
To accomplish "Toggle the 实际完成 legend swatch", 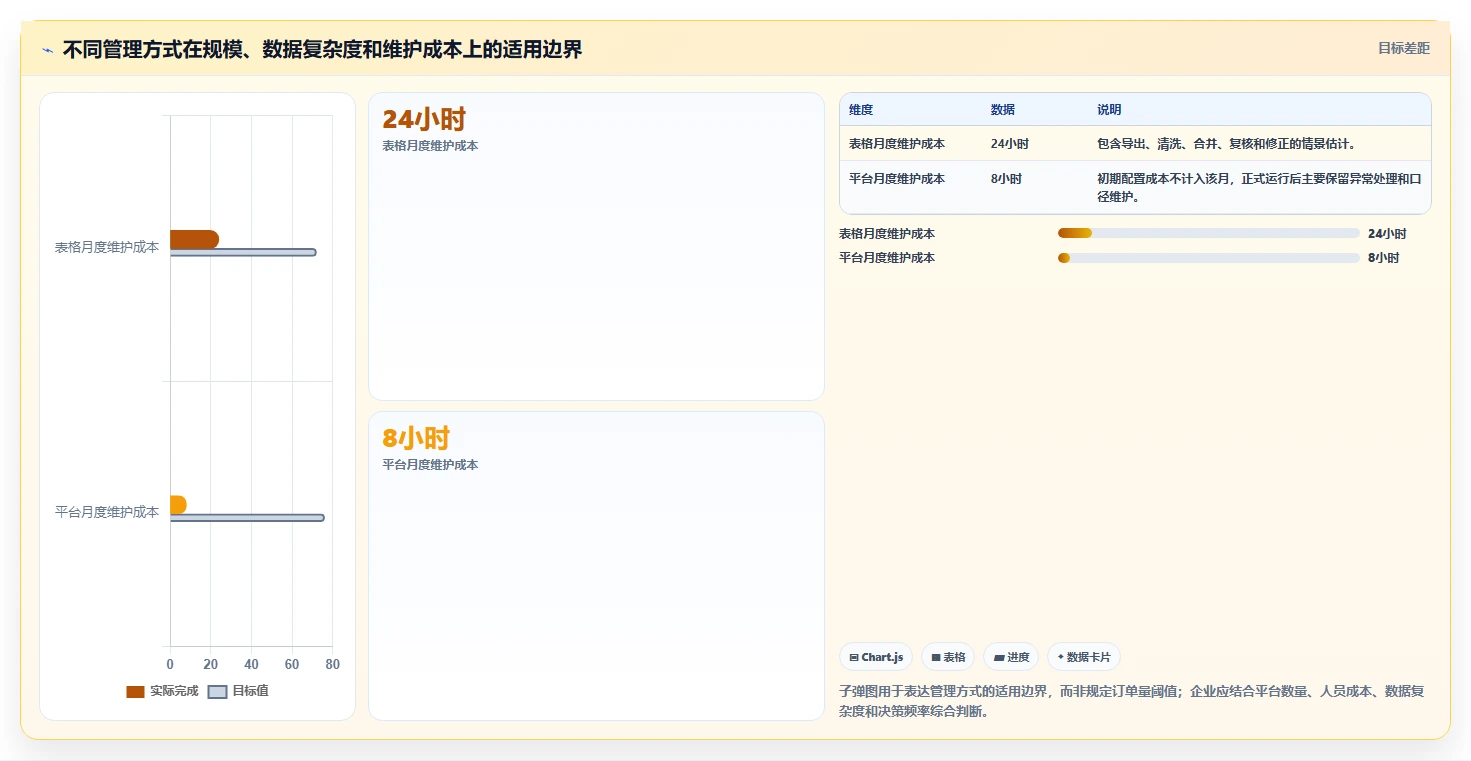I will coord(136,692).
